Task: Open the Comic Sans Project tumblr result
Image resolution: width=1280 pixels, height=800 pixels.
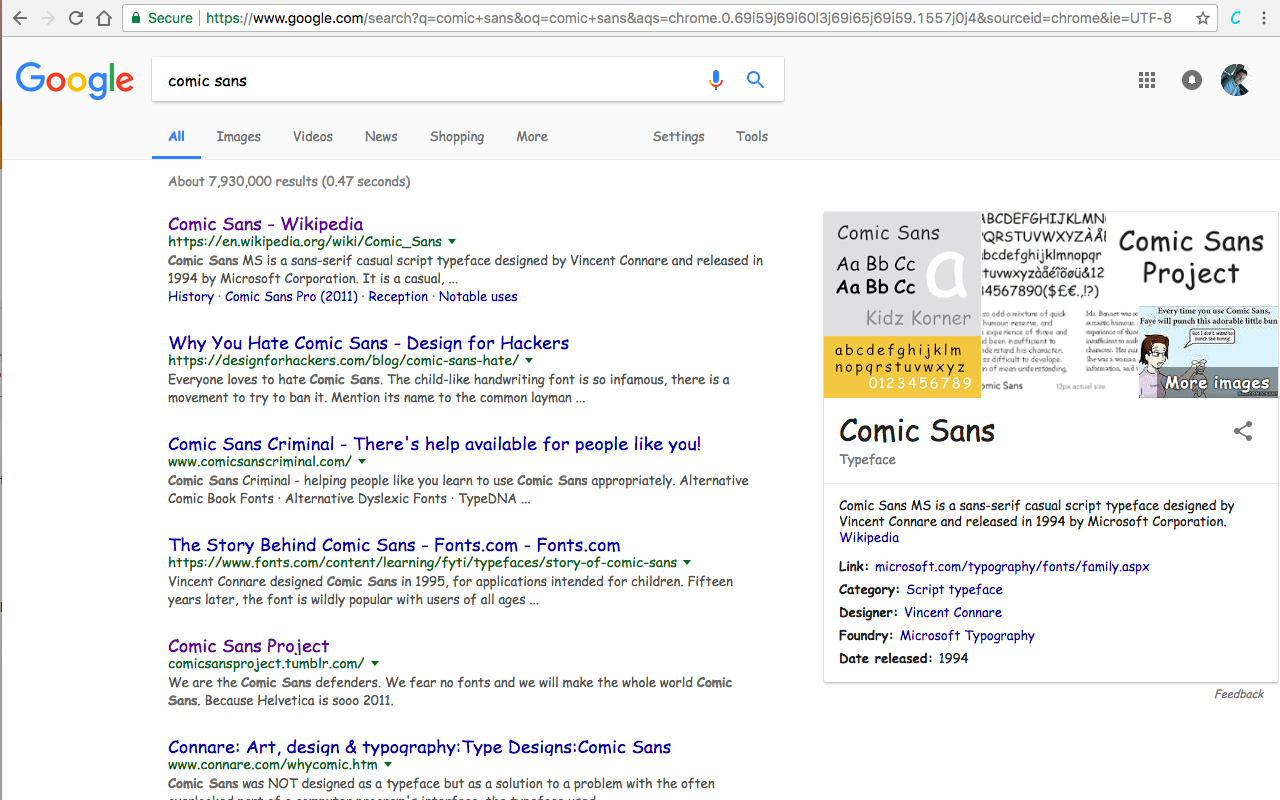Action: click(249, 646)
